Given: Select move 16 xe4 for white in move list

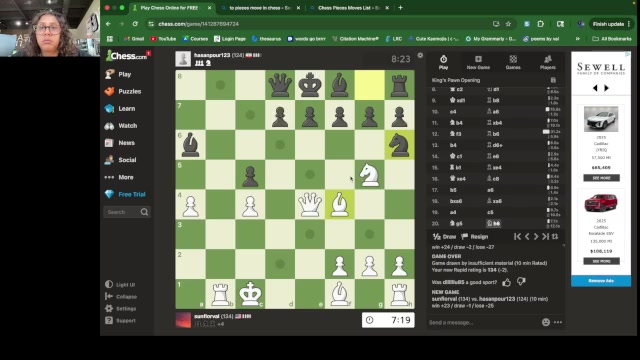Looking at the screenshot, I should click(x=458, y=179).
